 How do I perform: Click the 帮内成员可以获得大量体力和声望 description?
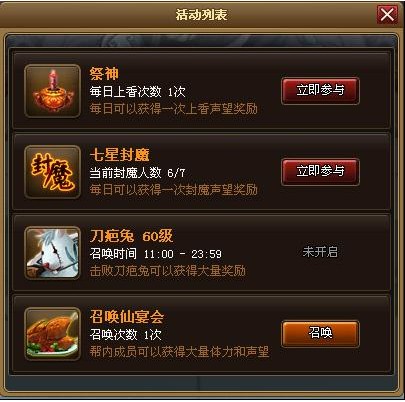pyautogui.click(x=179, y=352)
